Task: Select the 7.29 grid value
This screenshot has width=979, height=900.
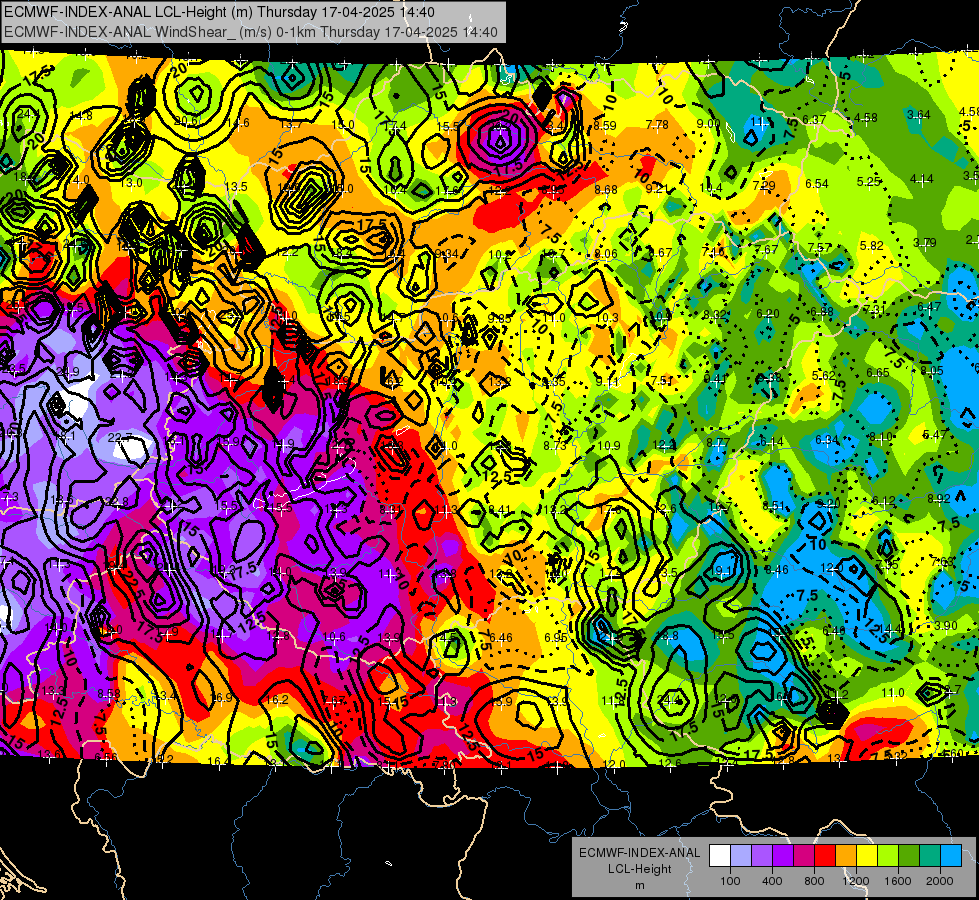Action: [x=764, y=185]
